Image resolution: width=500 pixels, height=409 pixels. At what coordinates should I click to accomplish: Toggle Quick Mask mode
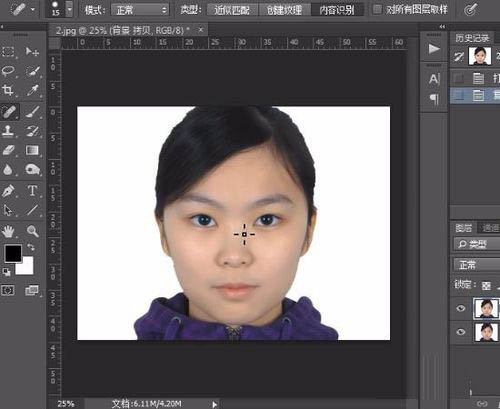[x=8, y=290]
